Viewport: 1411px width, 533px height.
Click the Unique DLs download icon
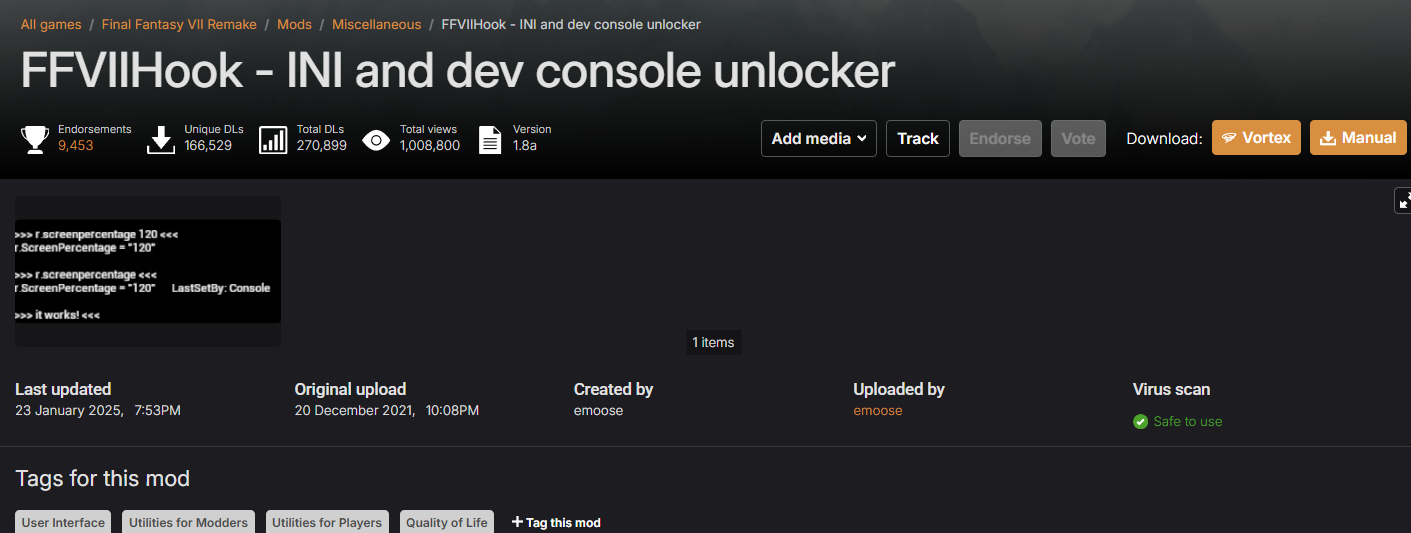161,140
